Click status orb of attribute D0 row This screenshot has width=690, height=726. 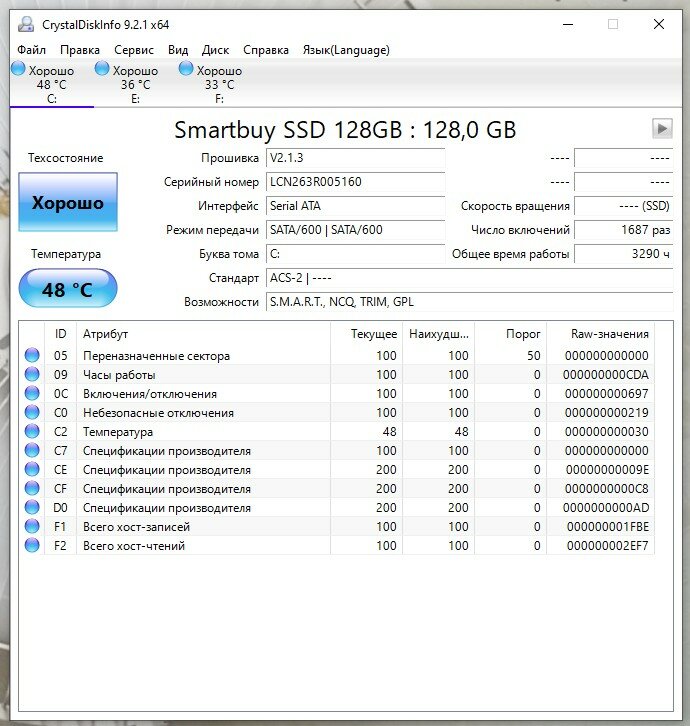(x=32, y=507)
